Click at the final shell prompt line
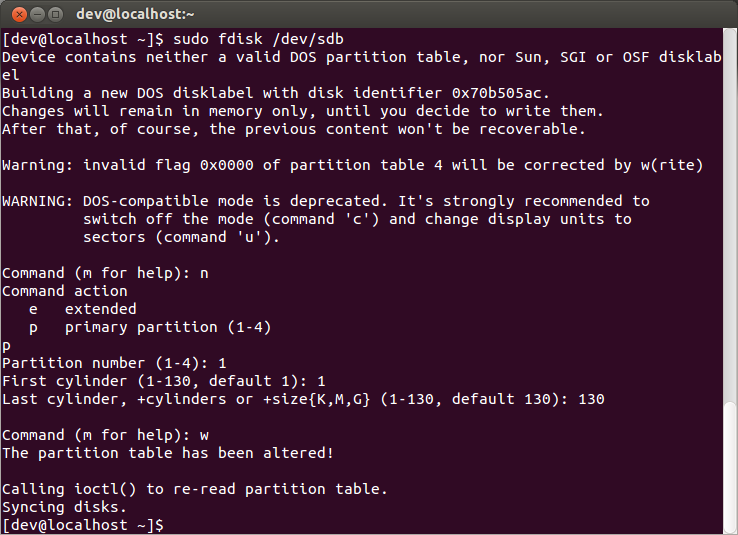The height and width of the screenshot is (535, 738). tap(83, 525)
